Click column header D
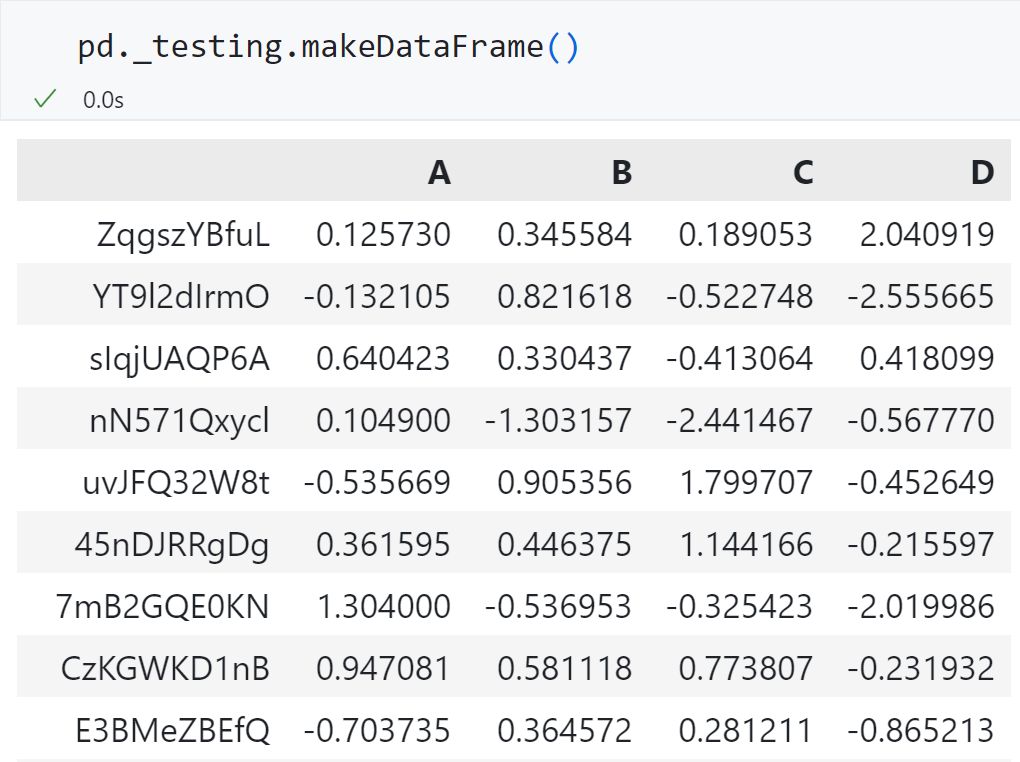Screen dimensions: 1020x762 982,172
